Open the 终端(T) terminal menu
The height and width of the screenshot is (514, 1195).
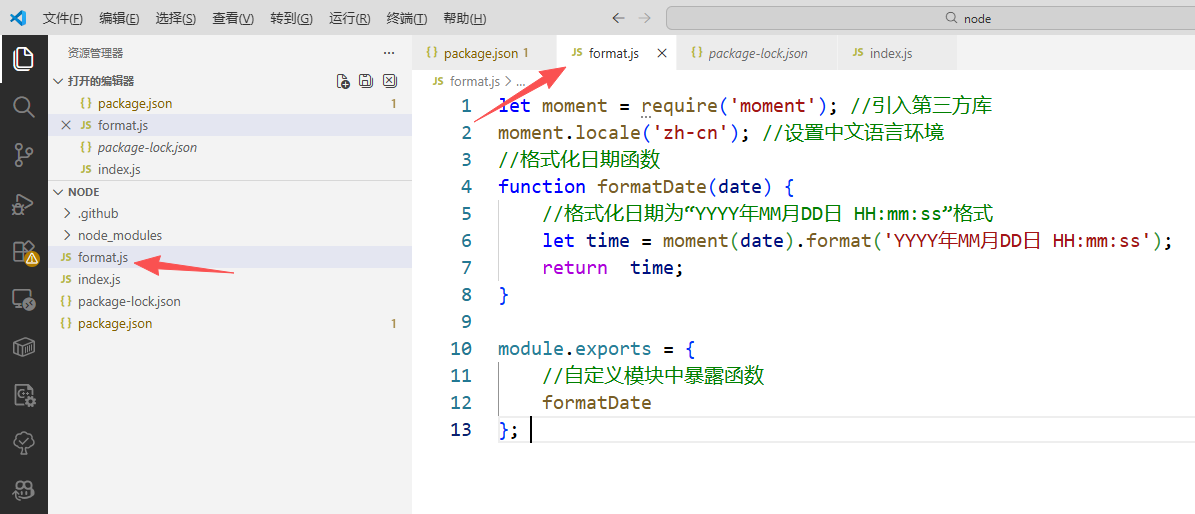pos(407,19)
